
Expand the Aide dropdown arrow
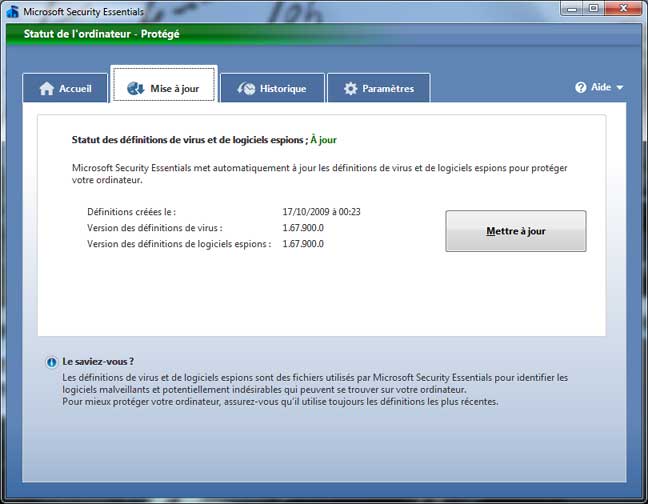tap(620, 88)
